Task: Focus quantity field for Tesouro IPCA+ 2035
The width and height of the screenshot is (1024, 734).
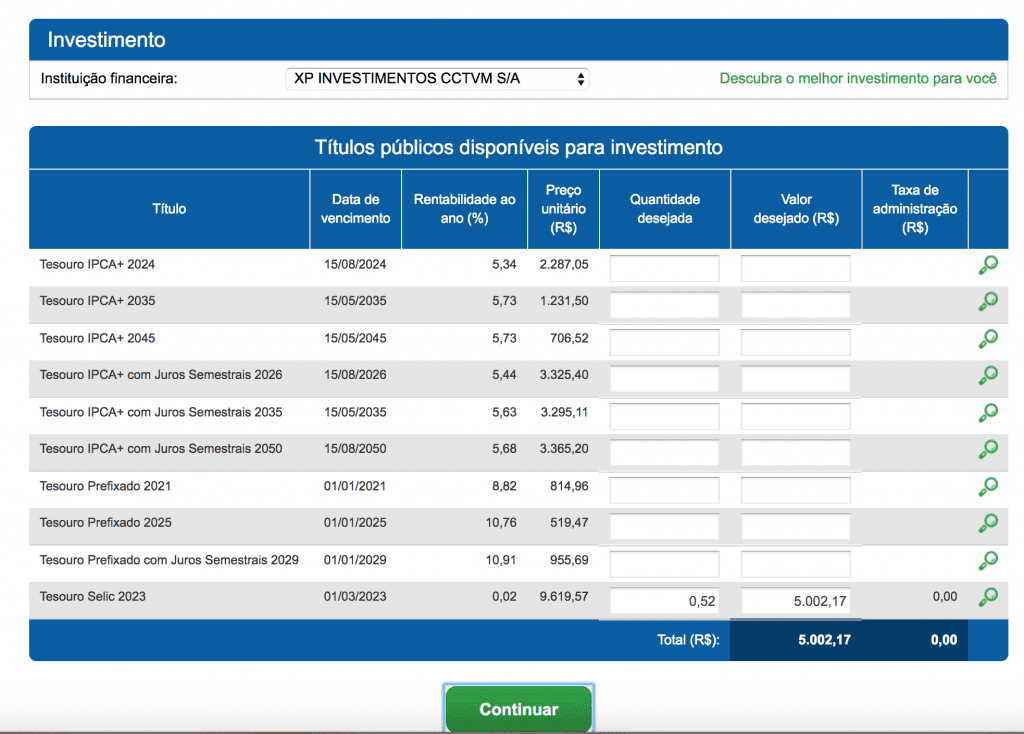Action: 664,305
